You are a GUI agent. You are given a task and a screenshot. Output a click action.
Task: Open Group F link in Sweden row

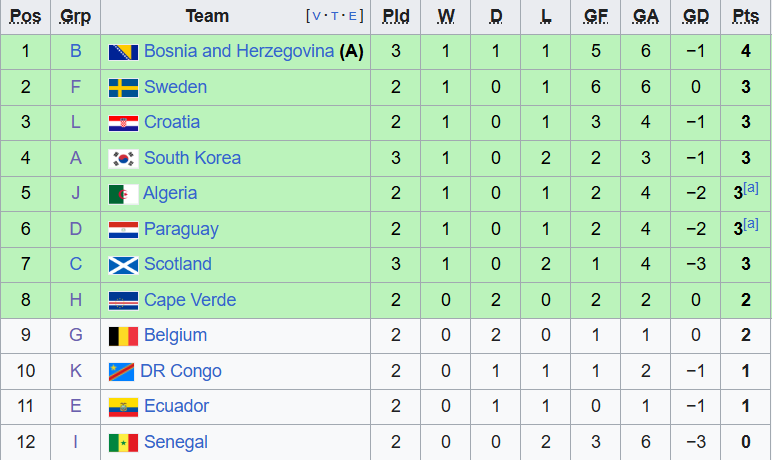75,87
